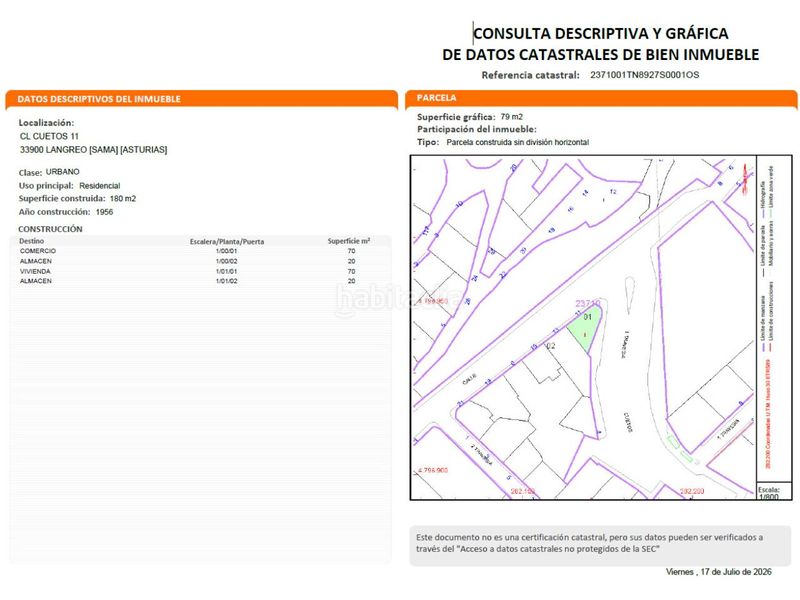800x600 pixels.
Task: Click the 'VIVIENDA' table row
Action: [201, 271]
